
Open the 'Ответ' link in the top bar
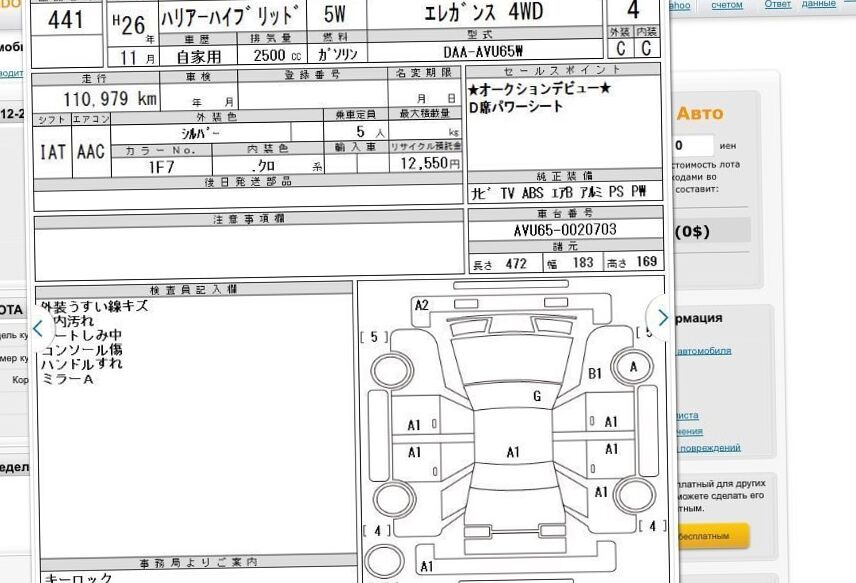pyautogui.click(x=777, y=4)
